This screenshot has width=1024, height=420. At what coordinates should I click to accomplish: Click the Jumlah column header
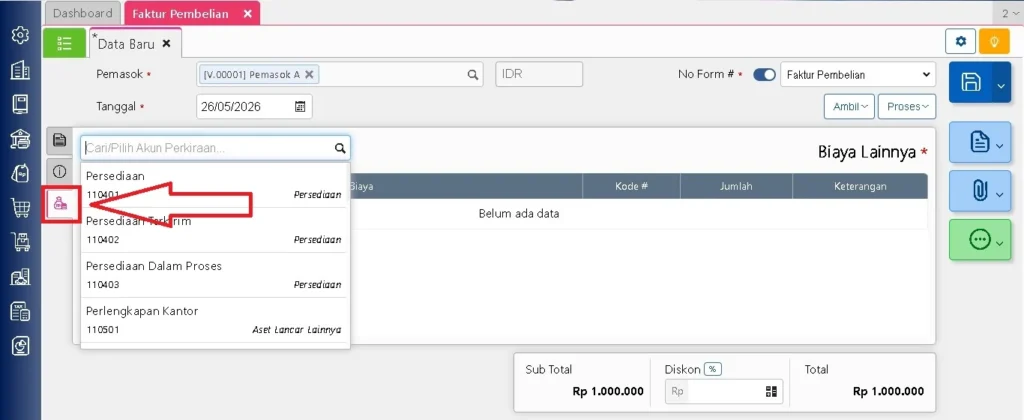tap(736, 186)
